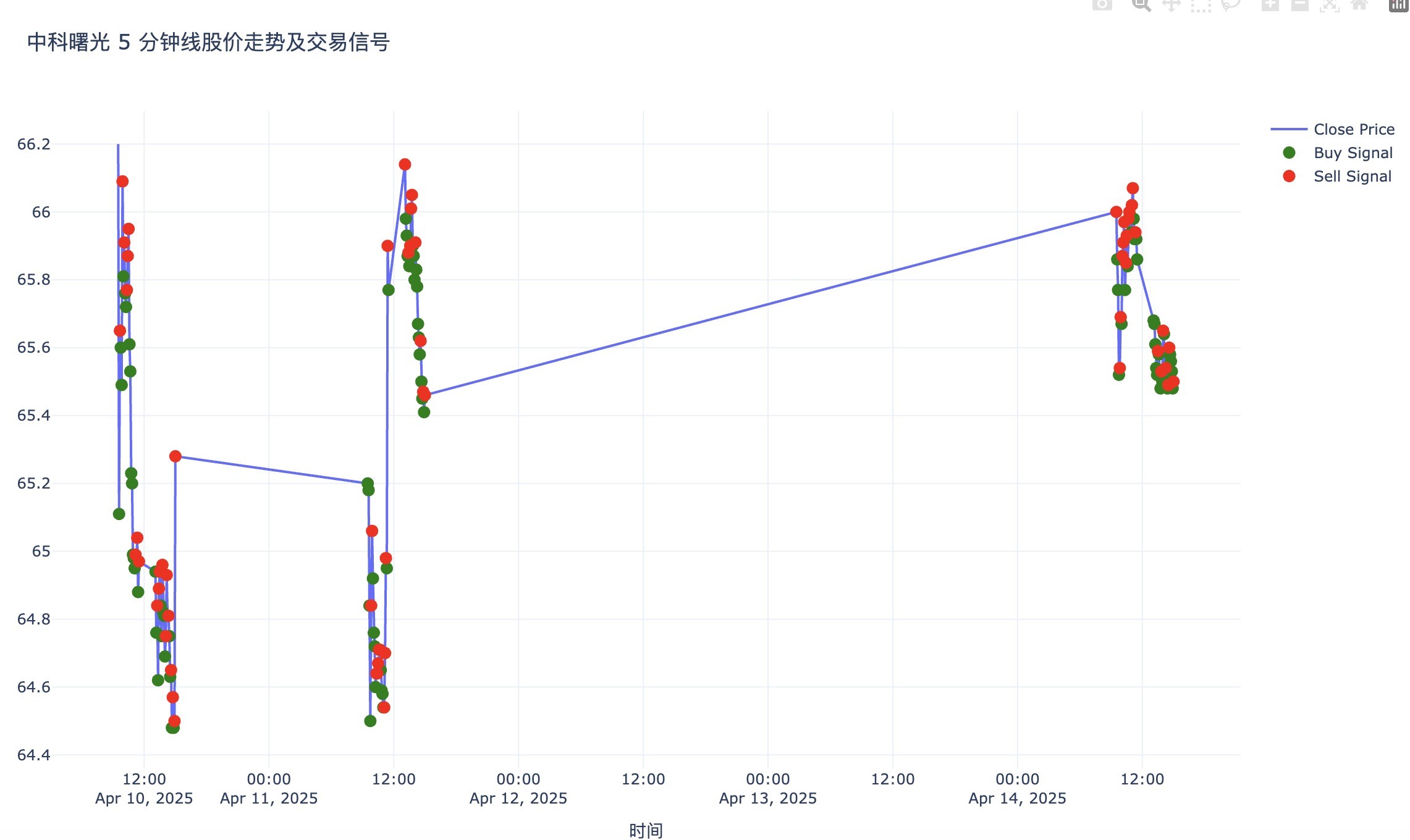Click the y-axis label 64.6

(33, 687)
